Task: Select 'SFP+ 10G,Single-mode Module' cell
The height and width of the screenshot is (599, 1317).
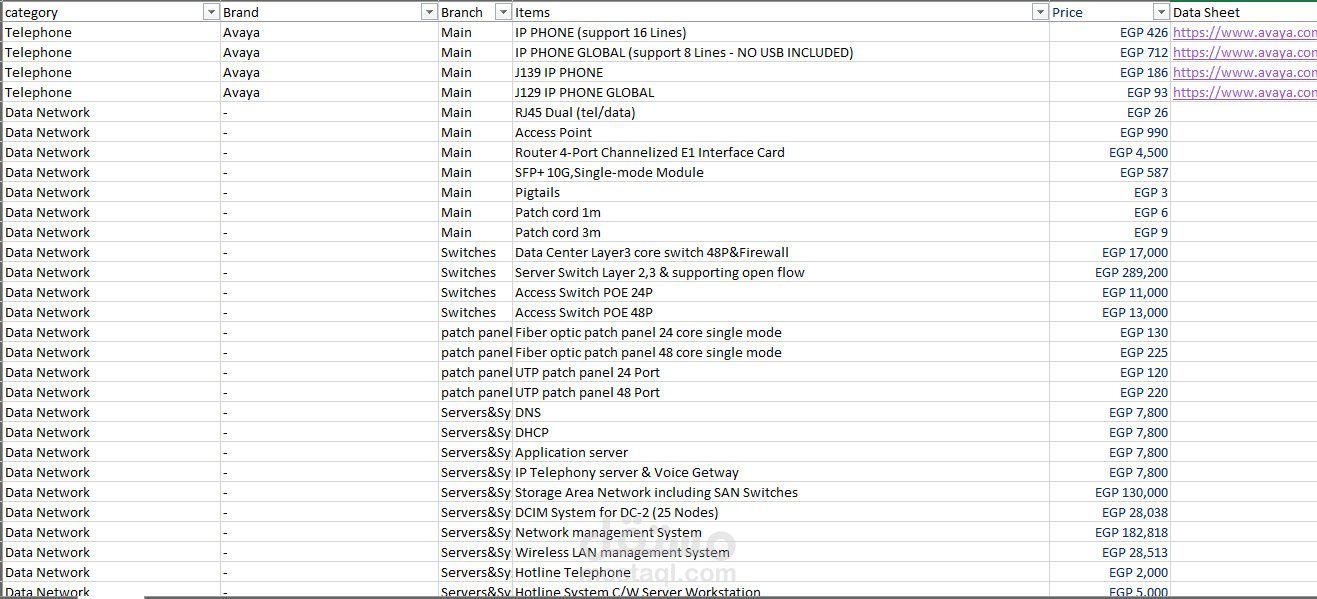Action: tap(781, 172)
